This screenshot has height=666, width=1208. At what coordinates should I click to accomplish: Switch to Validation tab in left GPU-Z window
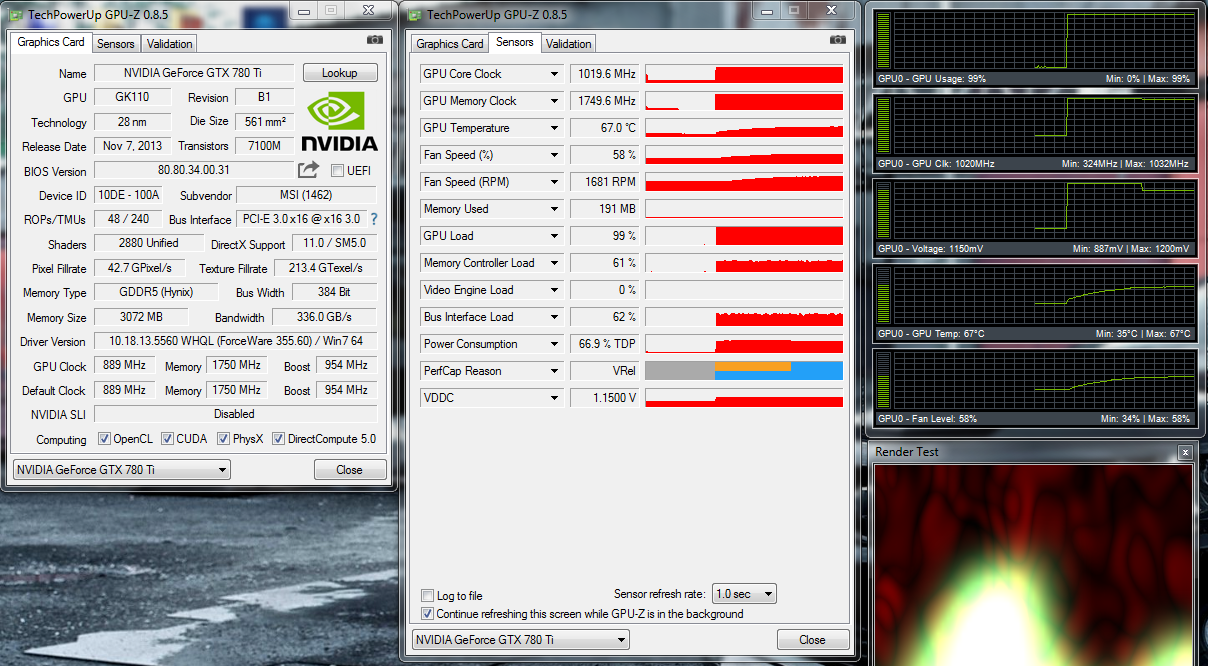click(x=169, y=44)
